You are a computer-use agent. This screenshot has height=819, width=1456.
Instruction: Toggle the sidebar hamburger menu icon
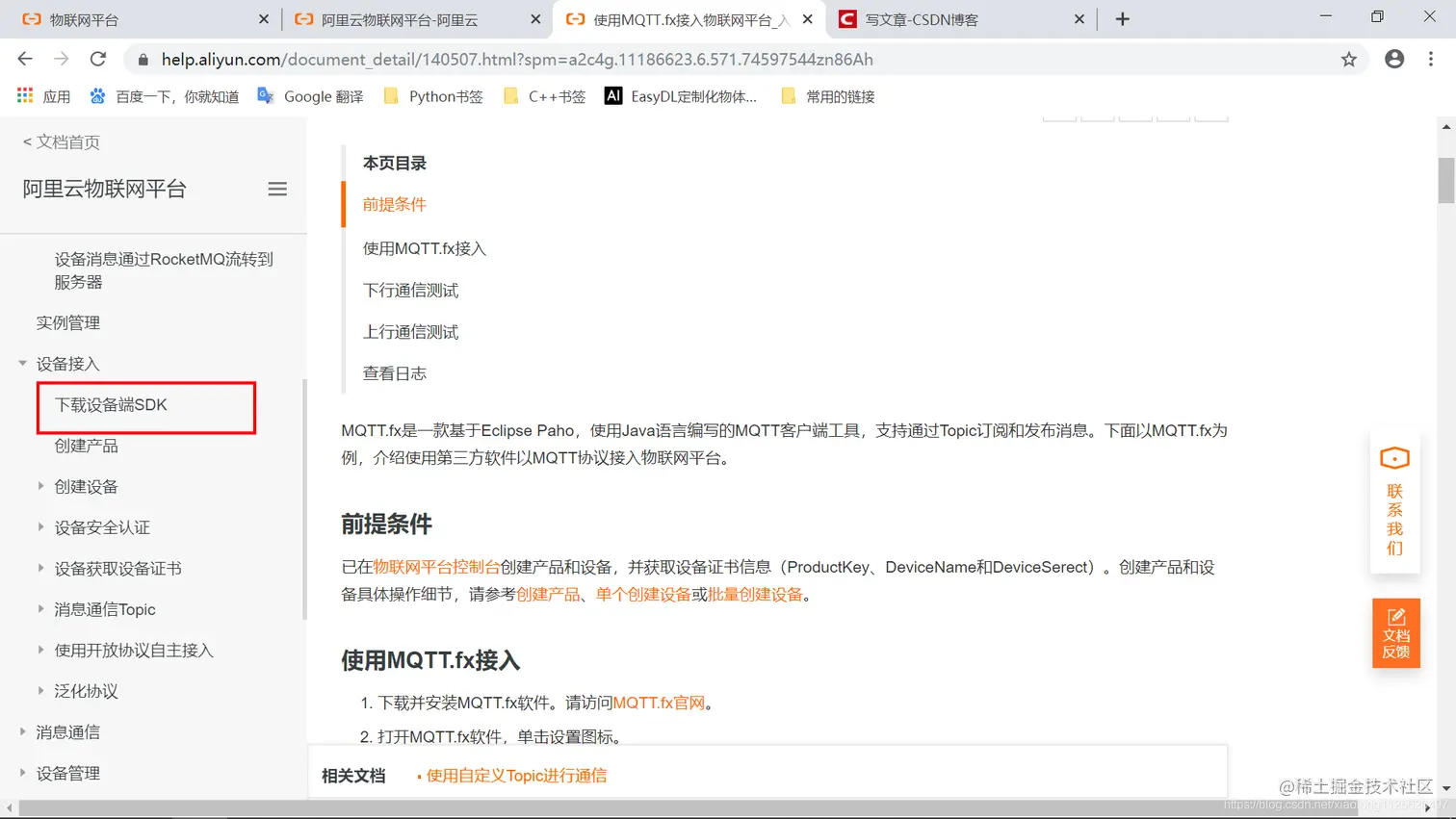[277, 189]
